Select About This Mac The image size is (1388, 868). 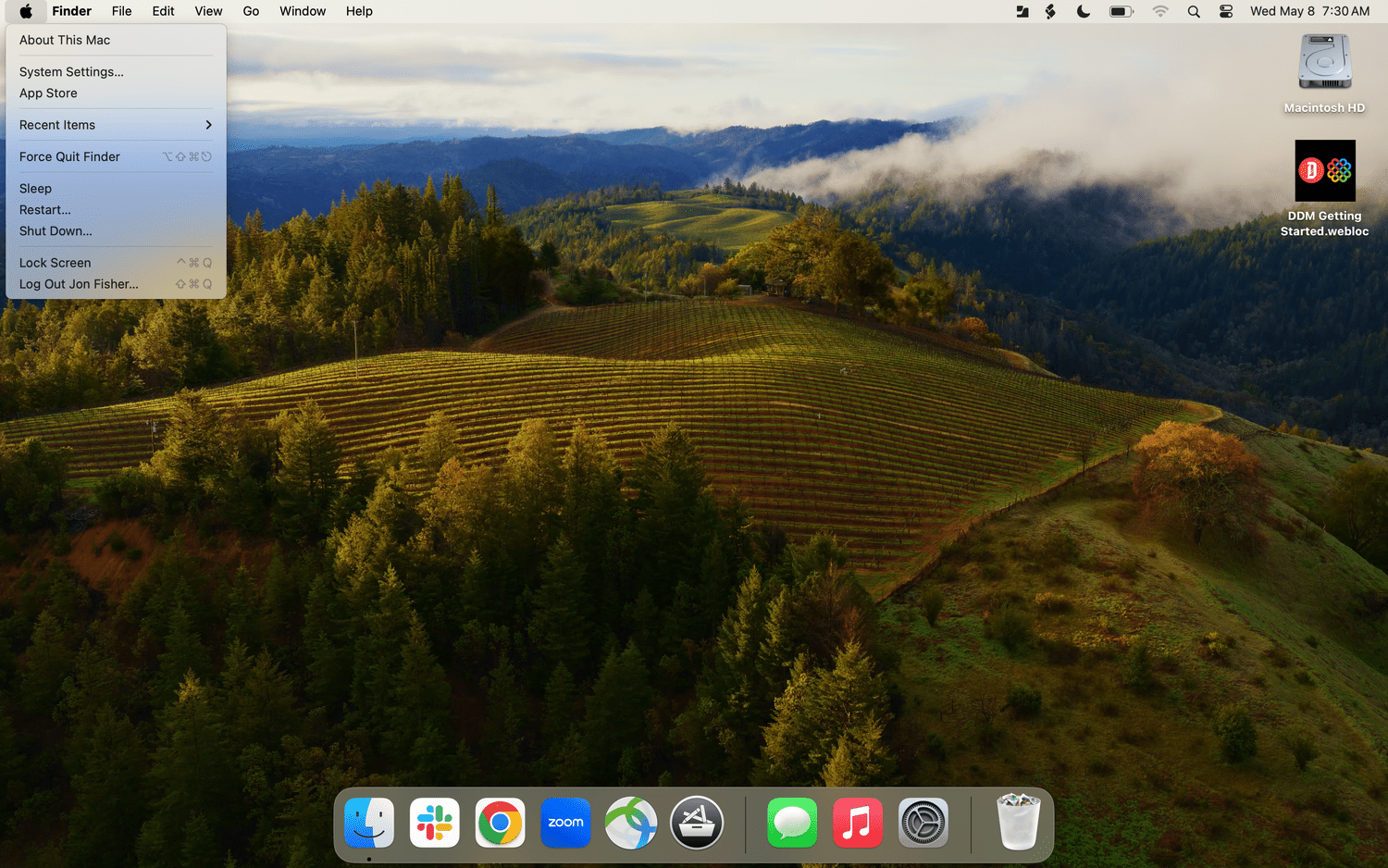[x=65, y=40]
